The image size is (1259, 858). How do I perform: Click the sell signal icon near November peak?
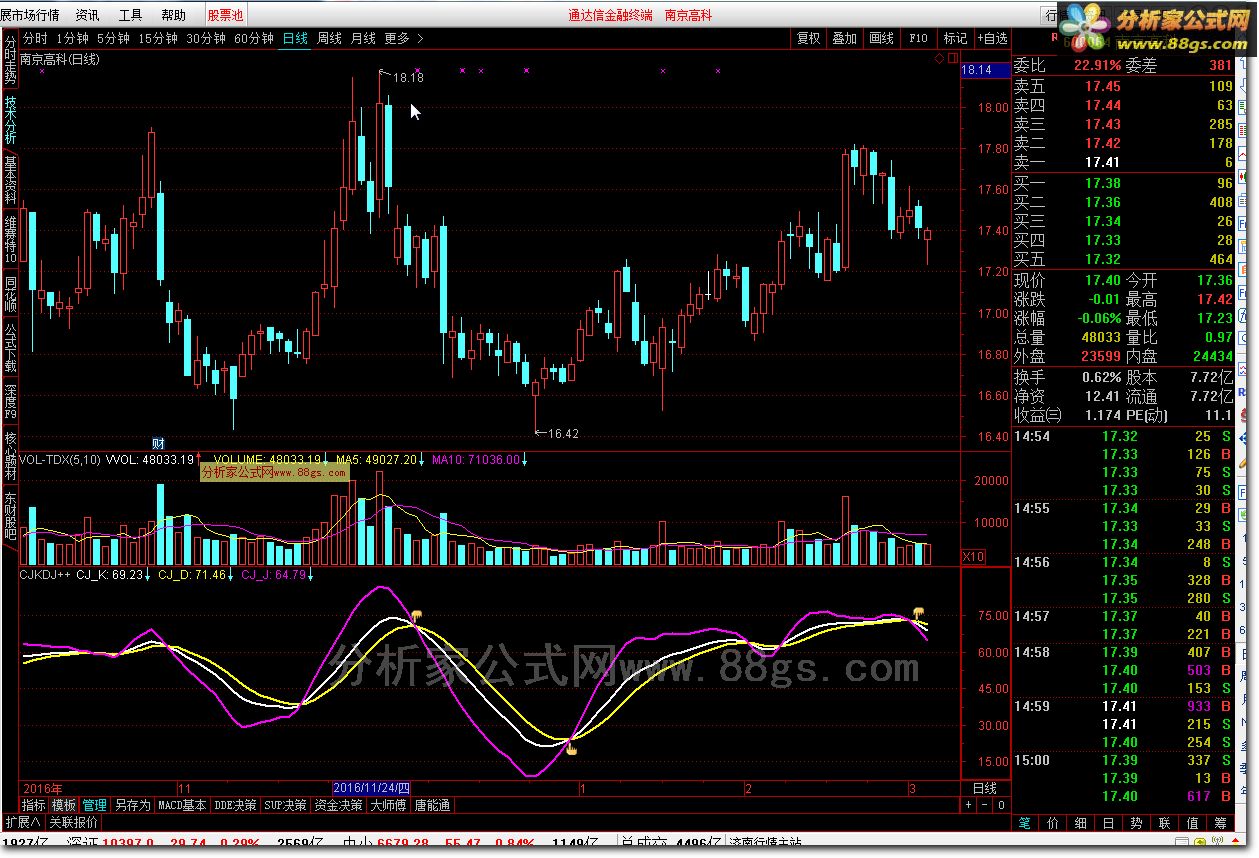pyautogui.click(x=416, y=615)
